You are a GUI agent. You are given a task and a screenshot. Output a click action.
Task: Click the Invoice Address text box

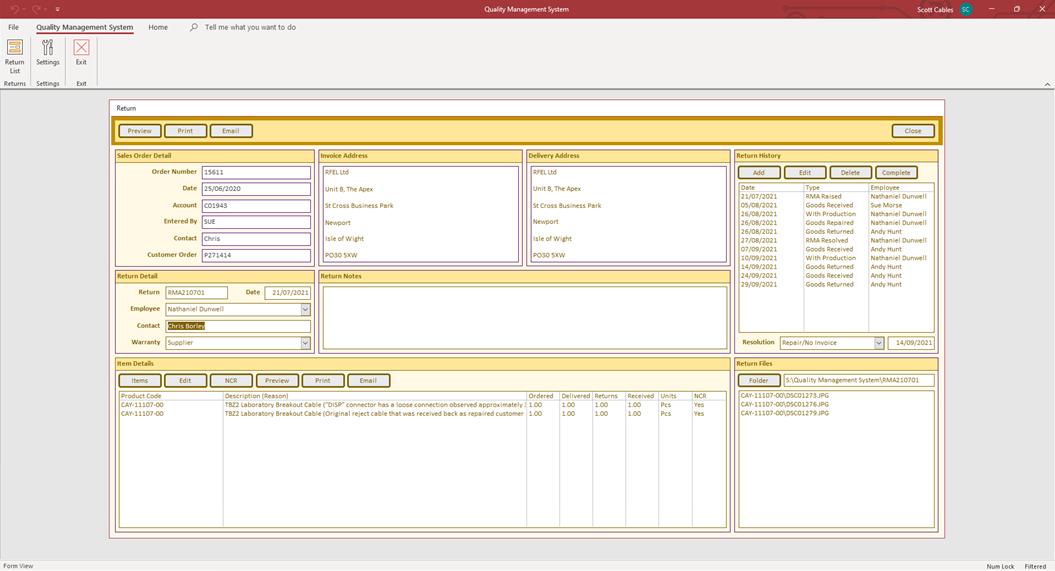421,214
